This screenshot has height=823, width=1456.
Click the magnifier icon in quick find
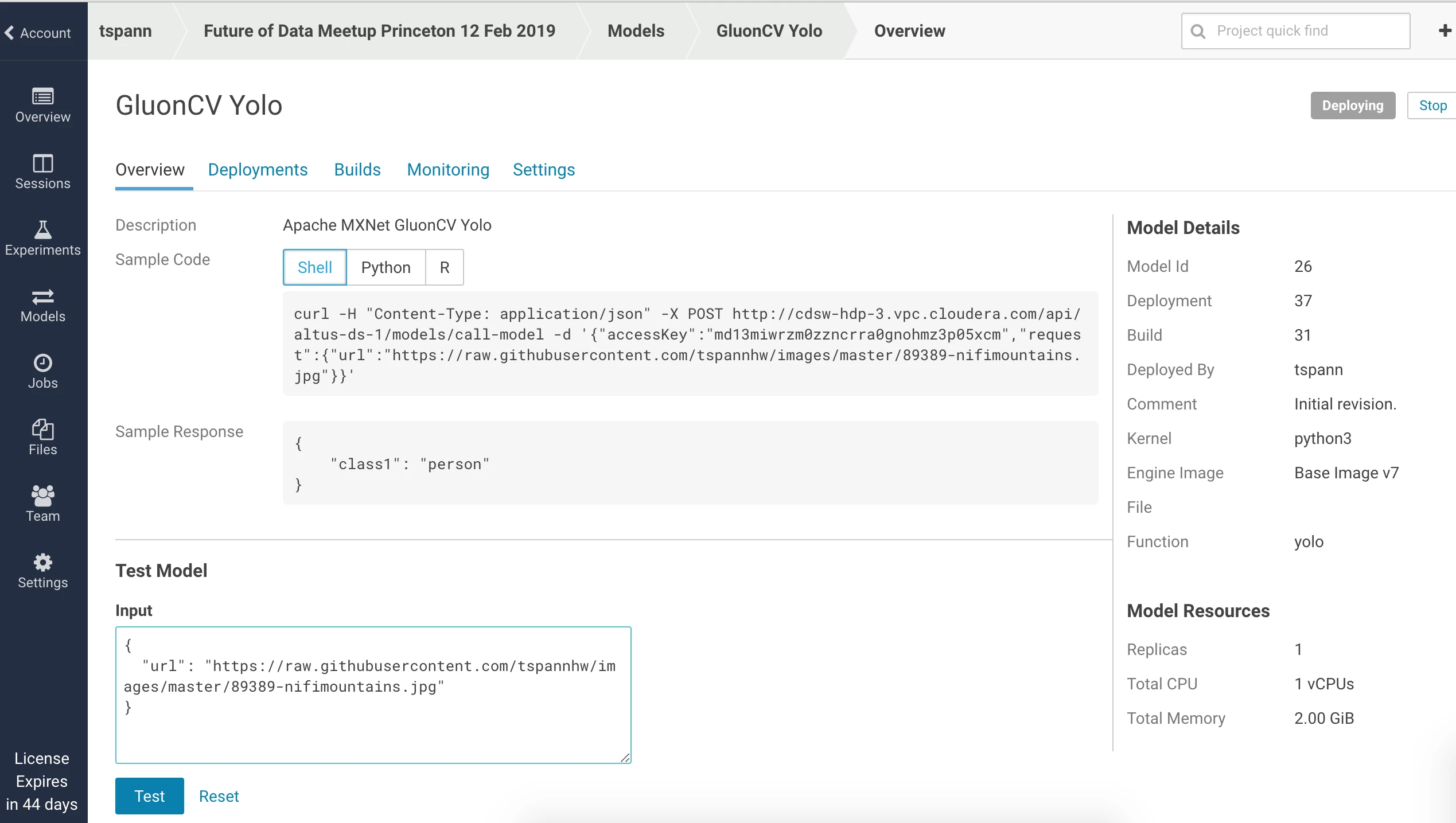click(x=1198, y=31)
